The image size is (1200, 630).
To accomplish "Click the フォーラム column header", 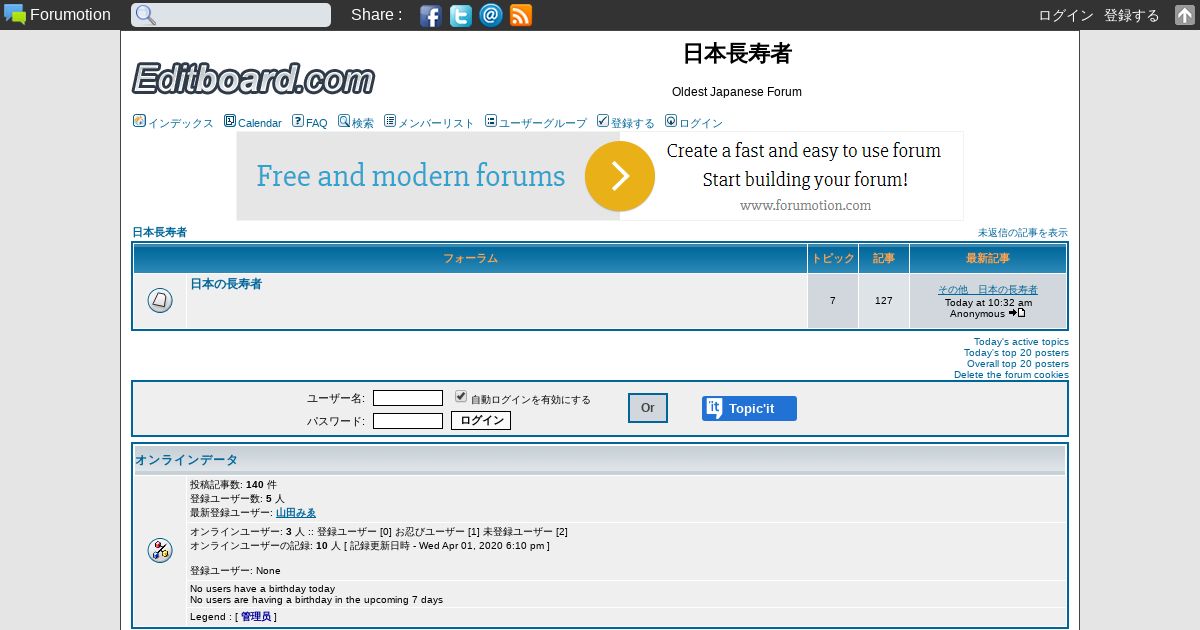I will [471, 259].
